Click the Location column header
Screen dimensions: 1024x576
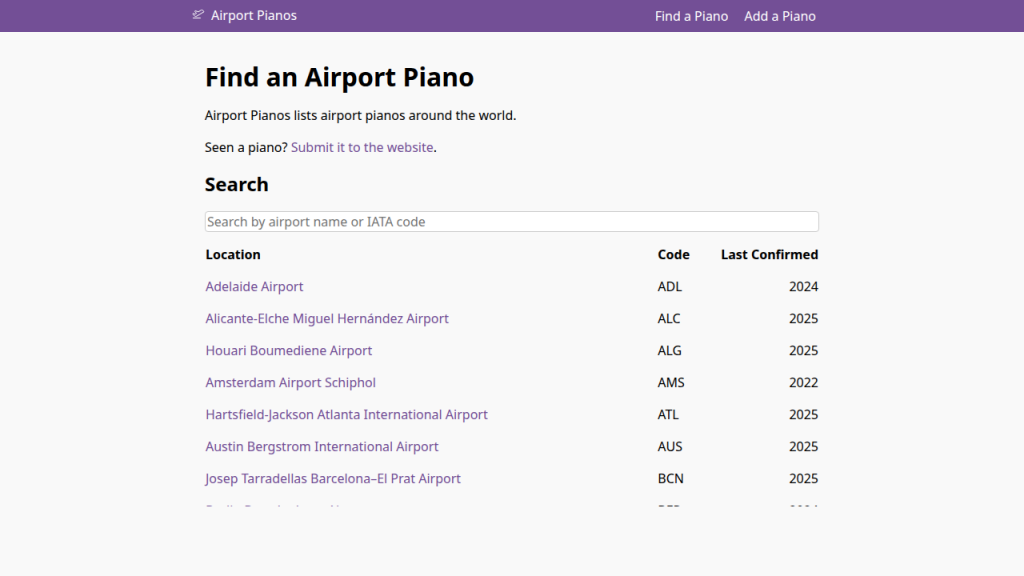(x=233, y=254)
